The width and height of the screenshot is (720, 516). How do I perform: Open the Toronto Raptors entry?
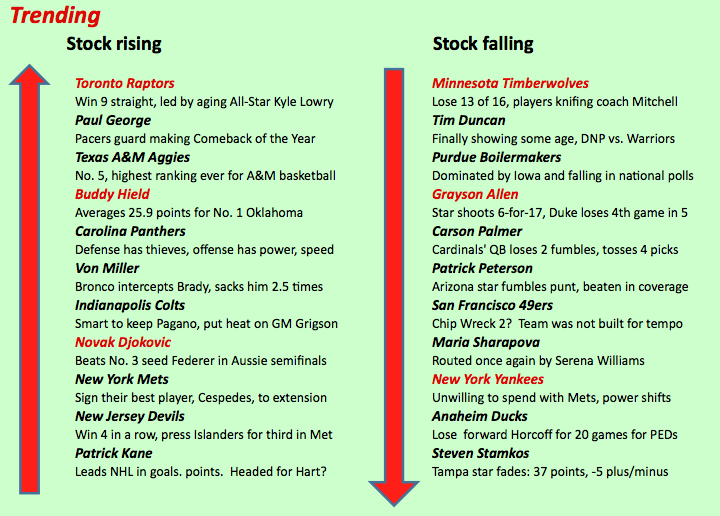point(125,83)
